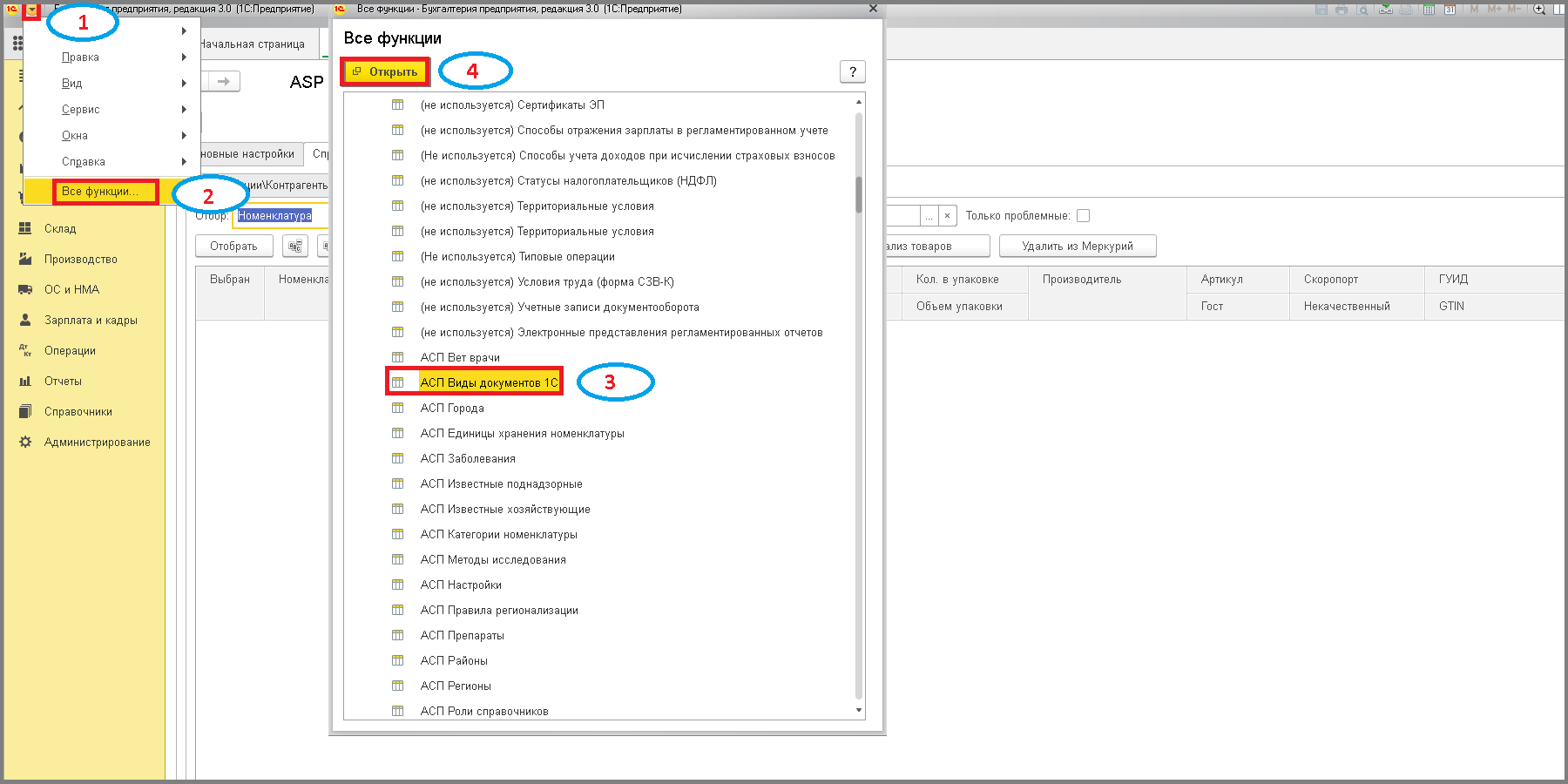
Task: Open the Администрирование section
Action: tap(97, 442)
